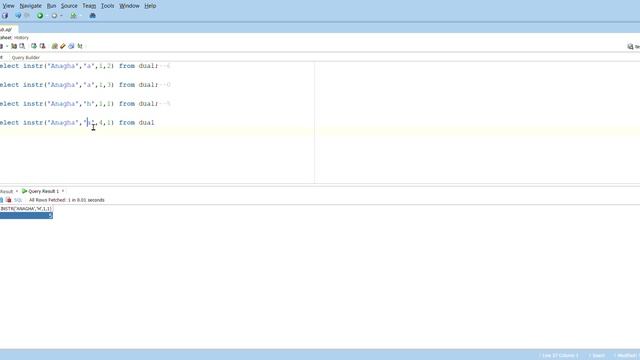Click the greyed Redo arrow icon
This screenshot has width=640, height=360.
pos(27,16)
